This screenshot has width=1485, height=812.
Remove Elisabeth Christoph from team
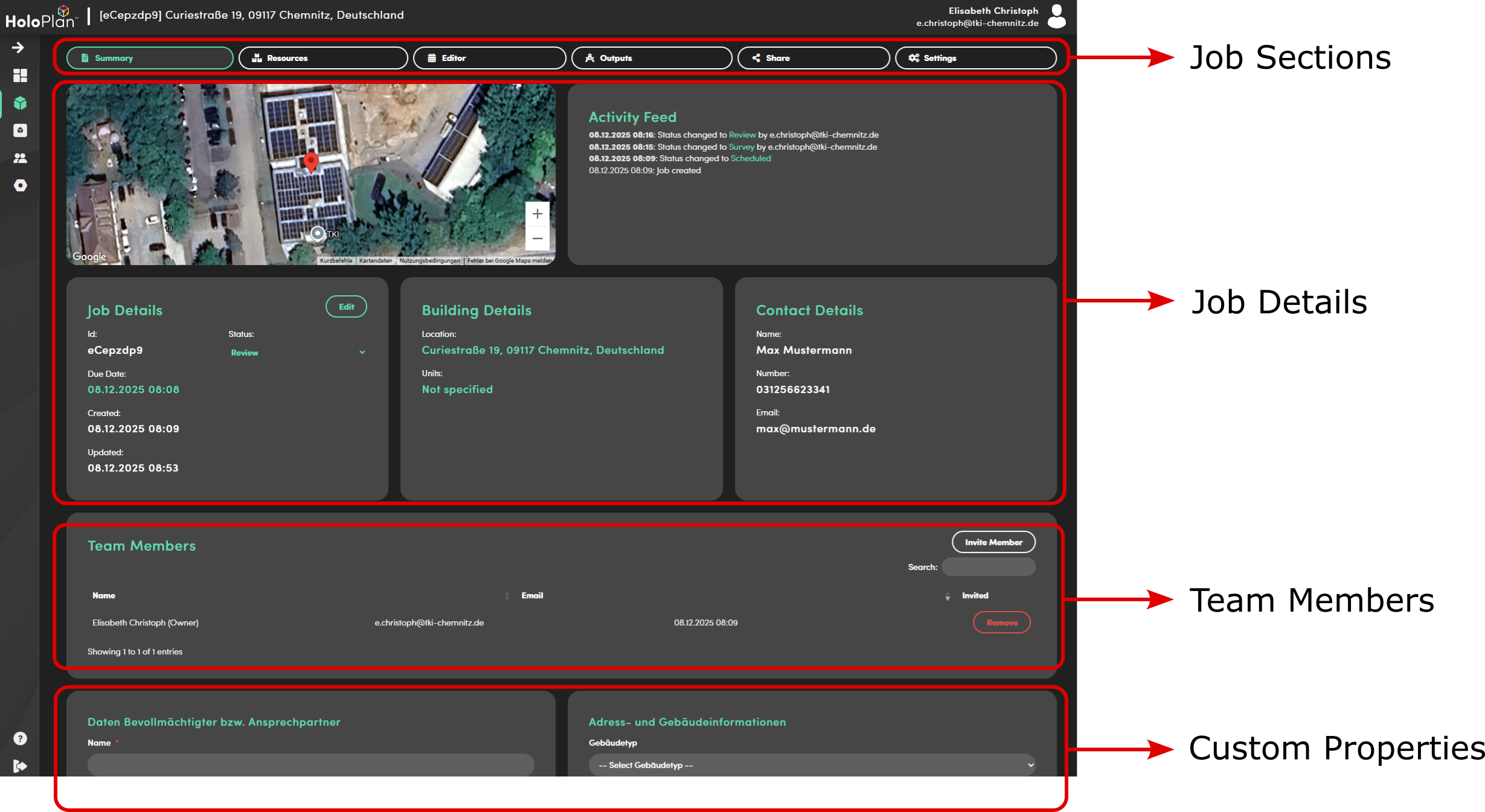[1001, 622]
